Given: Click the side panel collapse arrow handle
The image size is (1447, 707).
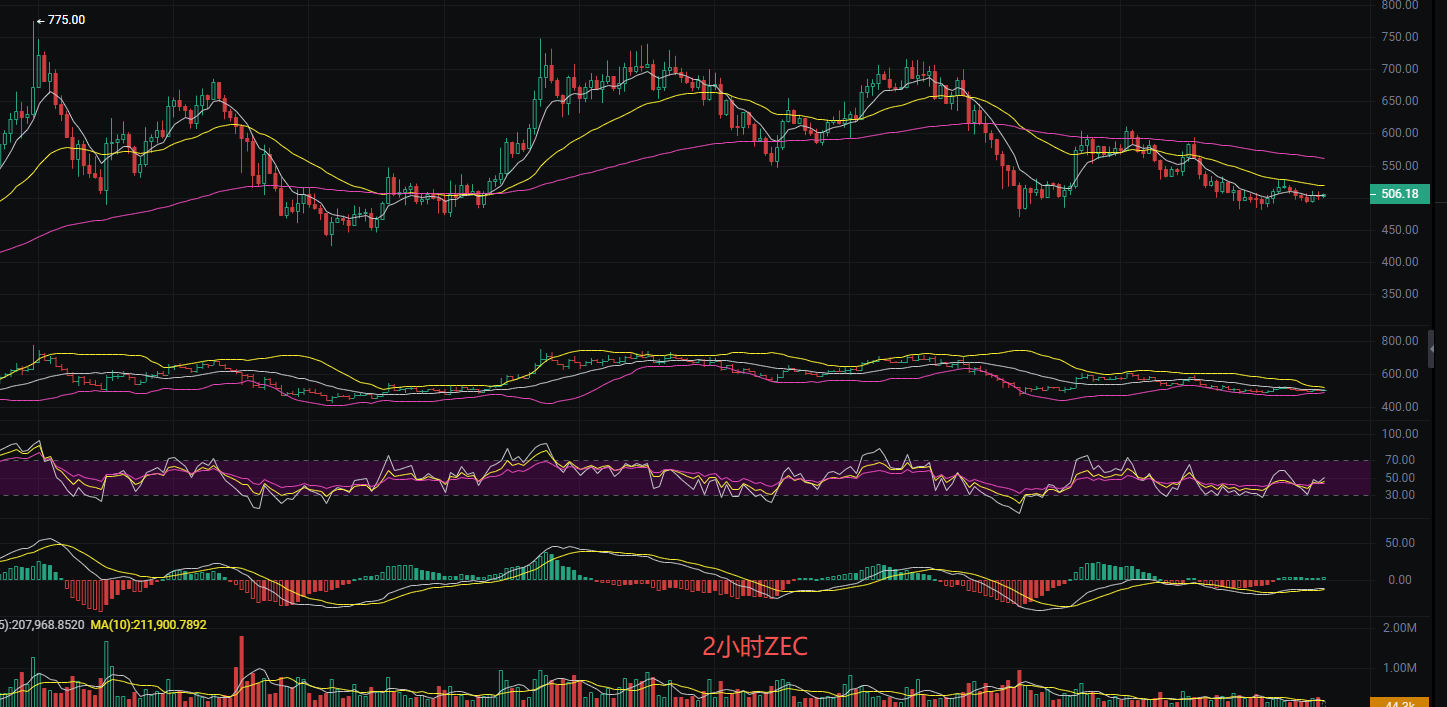Looking at the screenshot, I should pos(1432,349).
